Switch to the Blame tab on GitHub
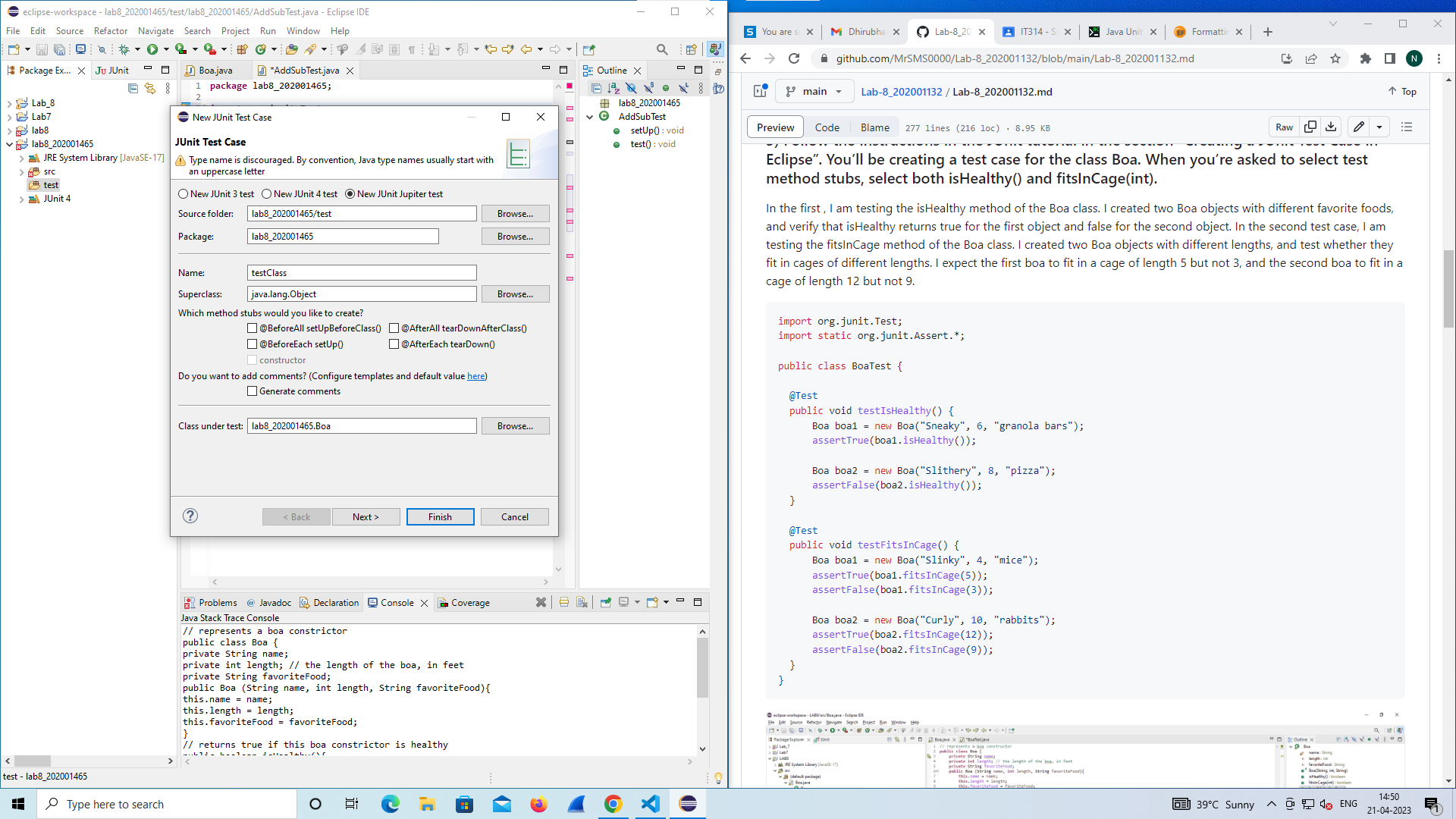 (875, 127)
